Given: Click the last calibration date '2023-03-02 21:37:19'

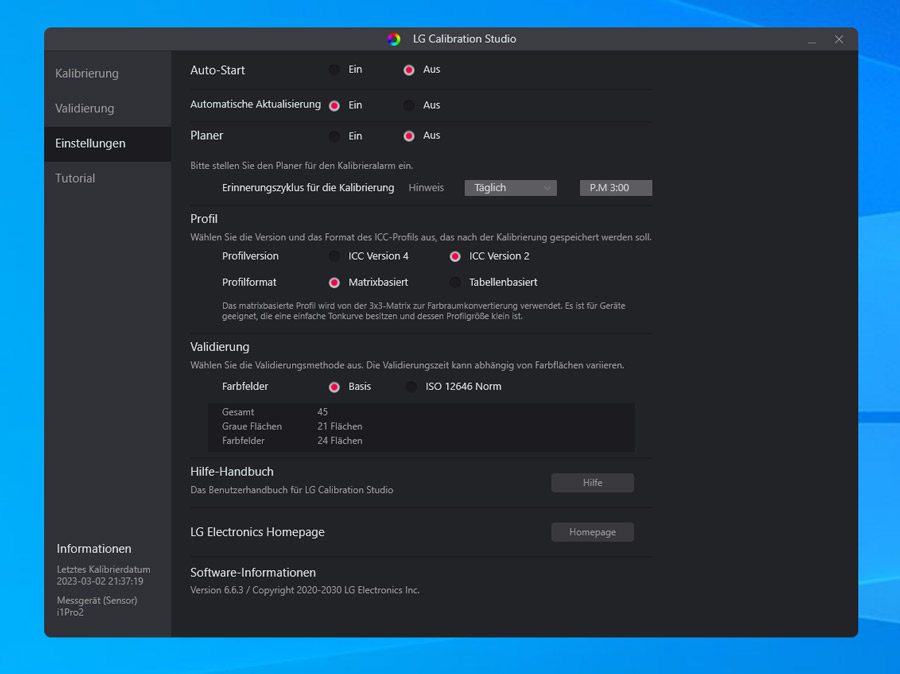Looking at the screenshot, I should tap(100, 581).
